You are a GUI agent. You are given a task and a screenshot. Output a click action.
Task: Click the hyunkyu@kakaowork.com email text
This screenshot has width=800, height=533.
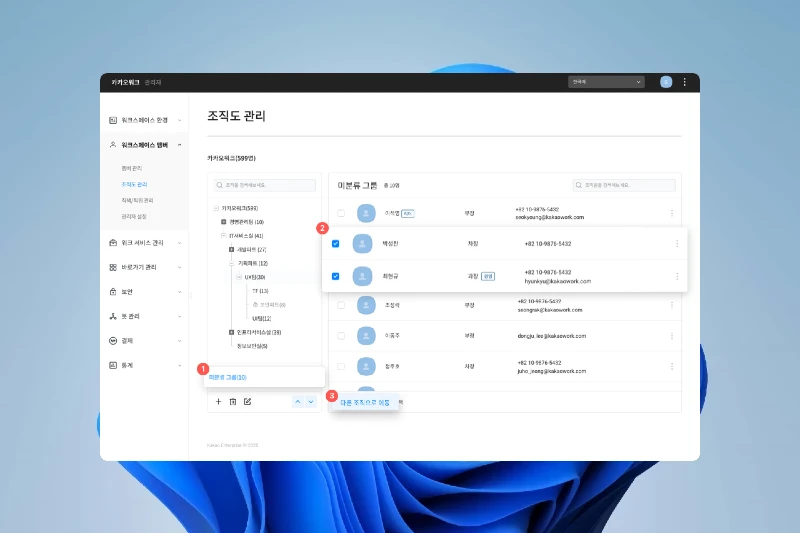[x=558, y=281]
